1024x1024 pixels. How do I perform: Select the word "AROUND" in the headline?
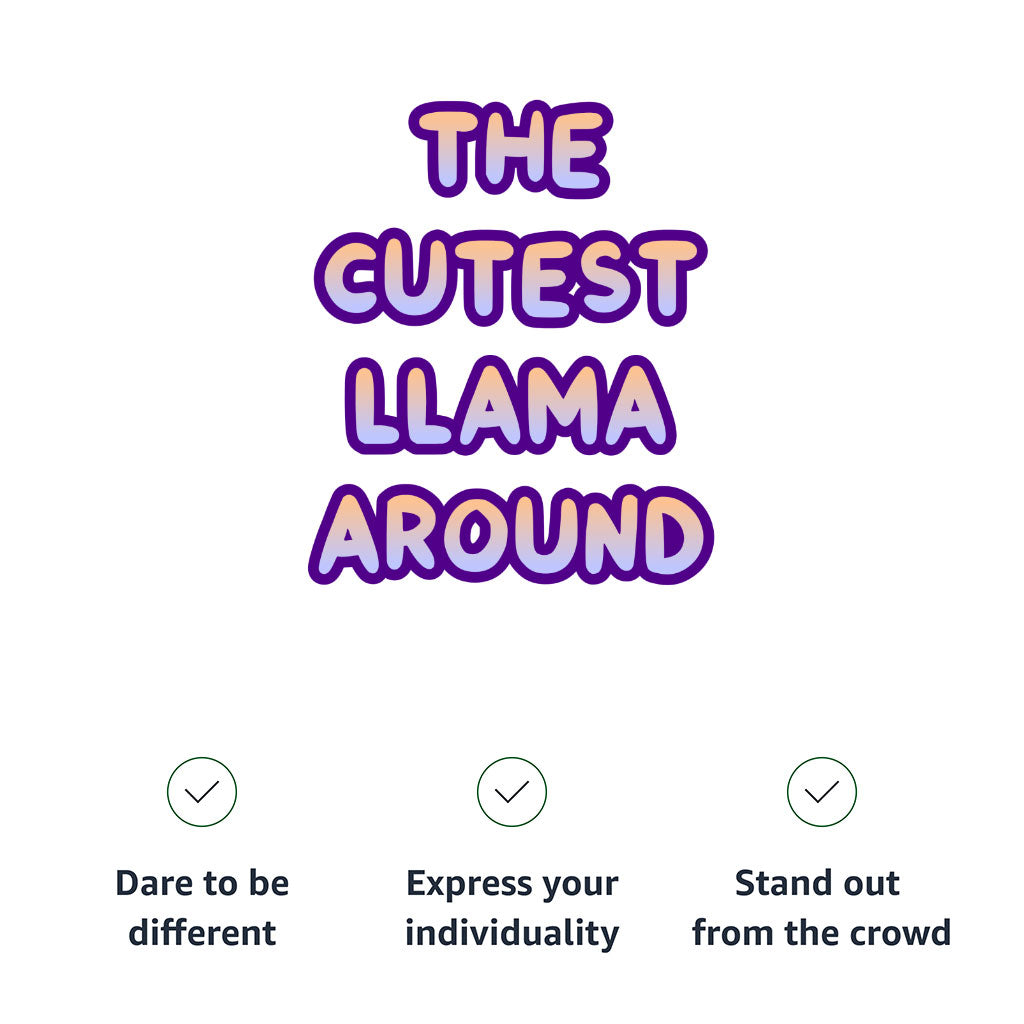[511, 533]
